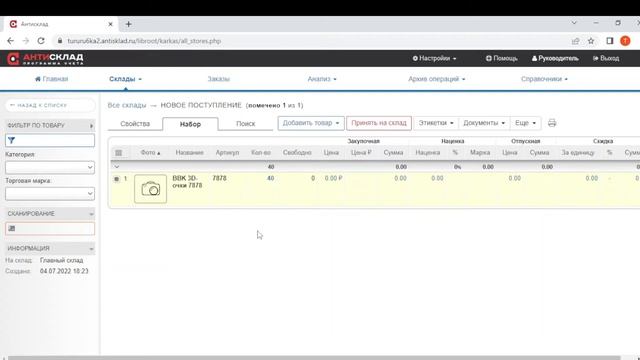
Task: Click the За единицу column header
Action: point(578,153)
